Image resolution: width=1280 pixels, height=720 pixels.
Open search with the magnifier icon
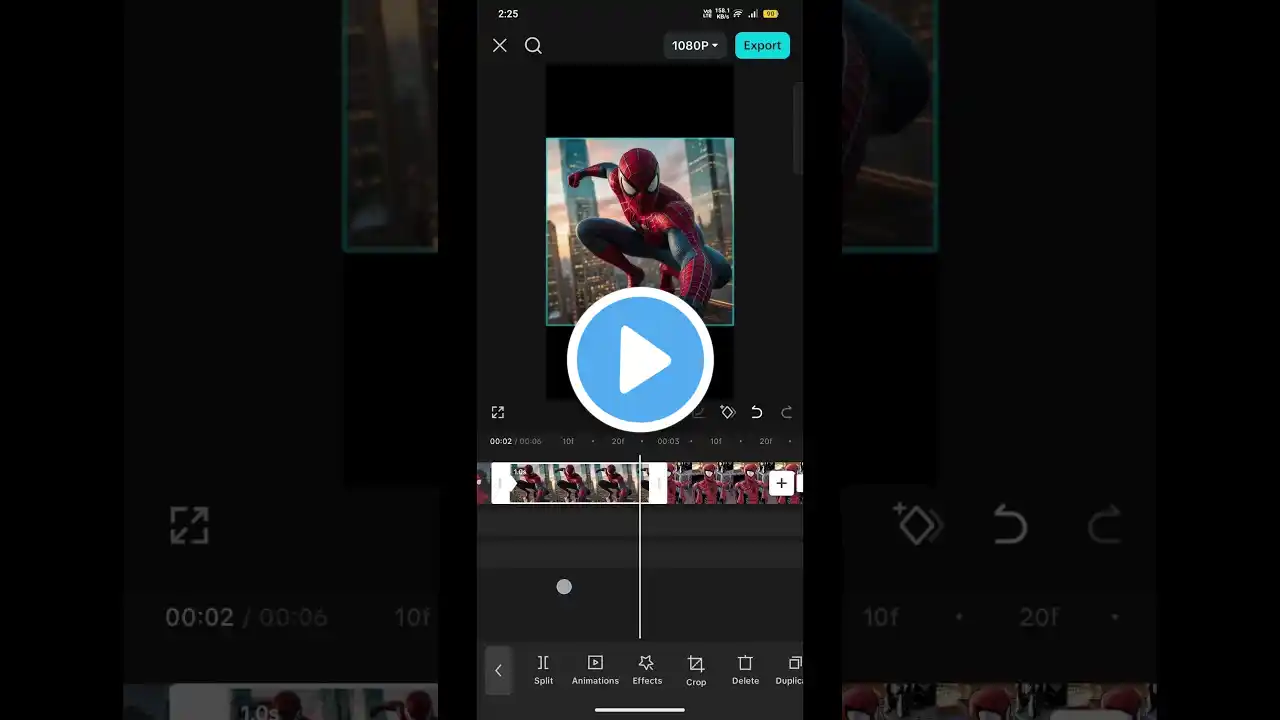(x=533, y=45)
